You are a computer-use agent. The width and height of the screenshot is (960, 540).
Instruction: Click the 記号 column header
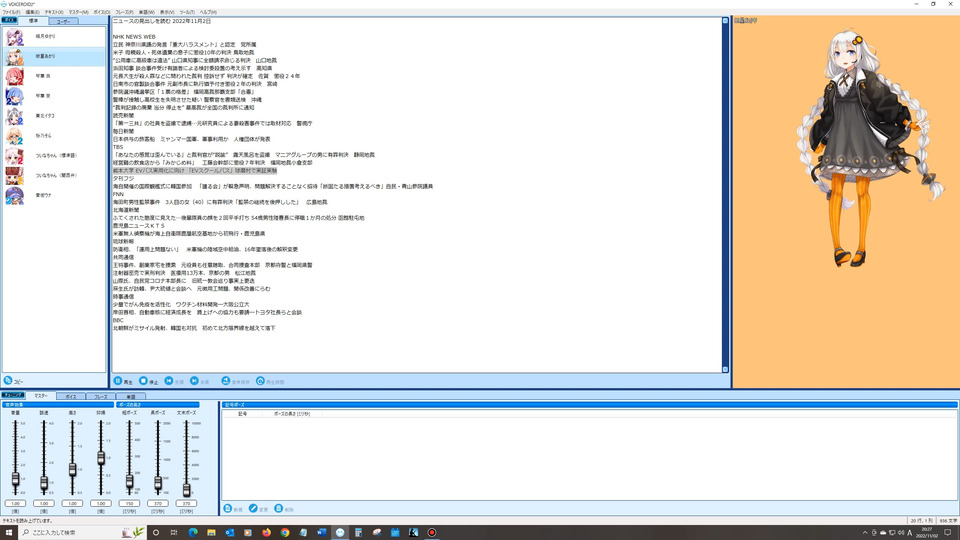coord(242,414)
